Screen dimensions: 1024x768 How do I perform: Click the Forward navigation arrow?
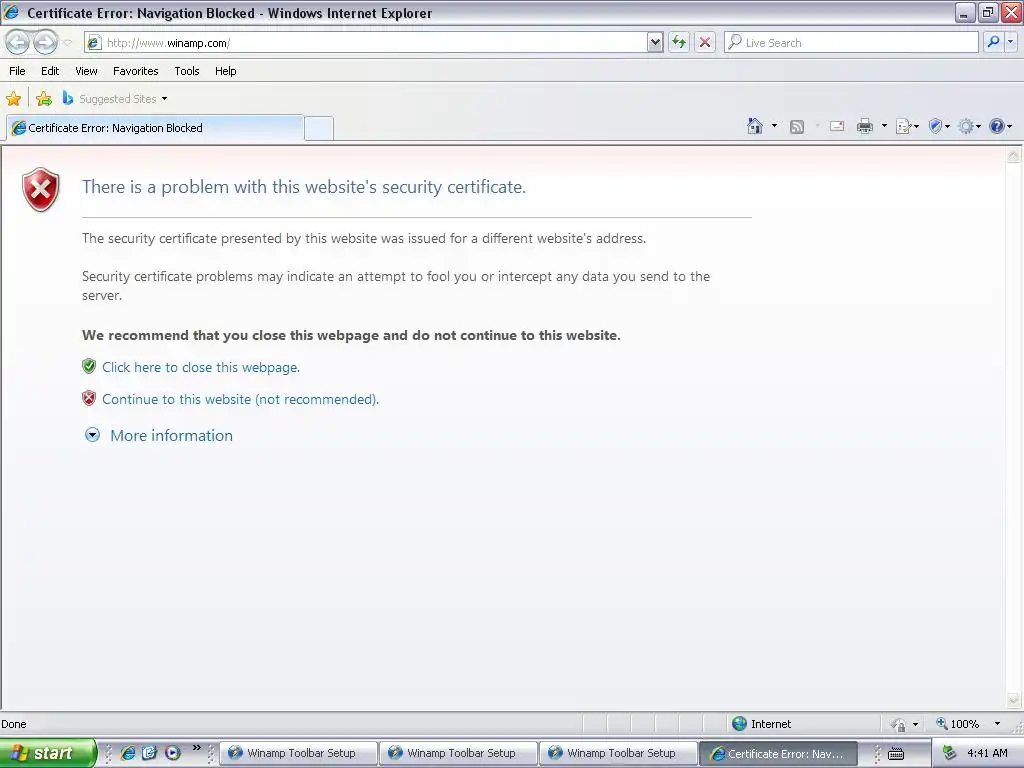click(x=45, y=42)
